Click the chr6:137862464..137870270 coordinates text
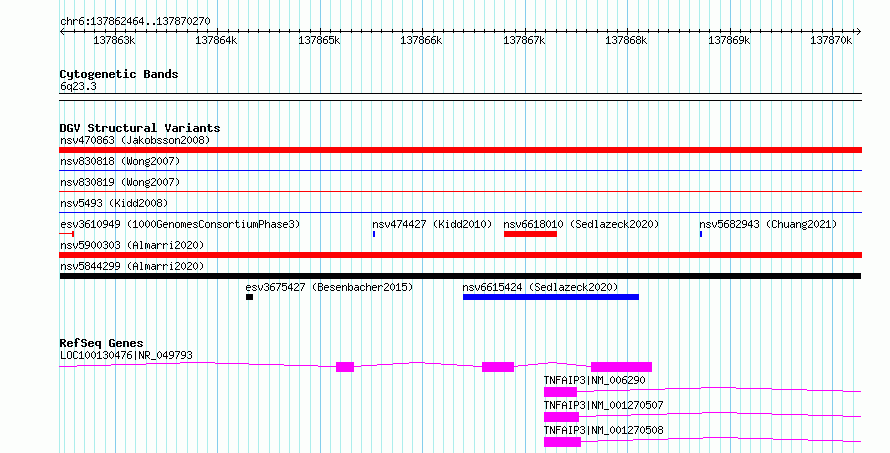Image resolution: width=890 pixels, height=453 pixels. [x=135, y=21]
